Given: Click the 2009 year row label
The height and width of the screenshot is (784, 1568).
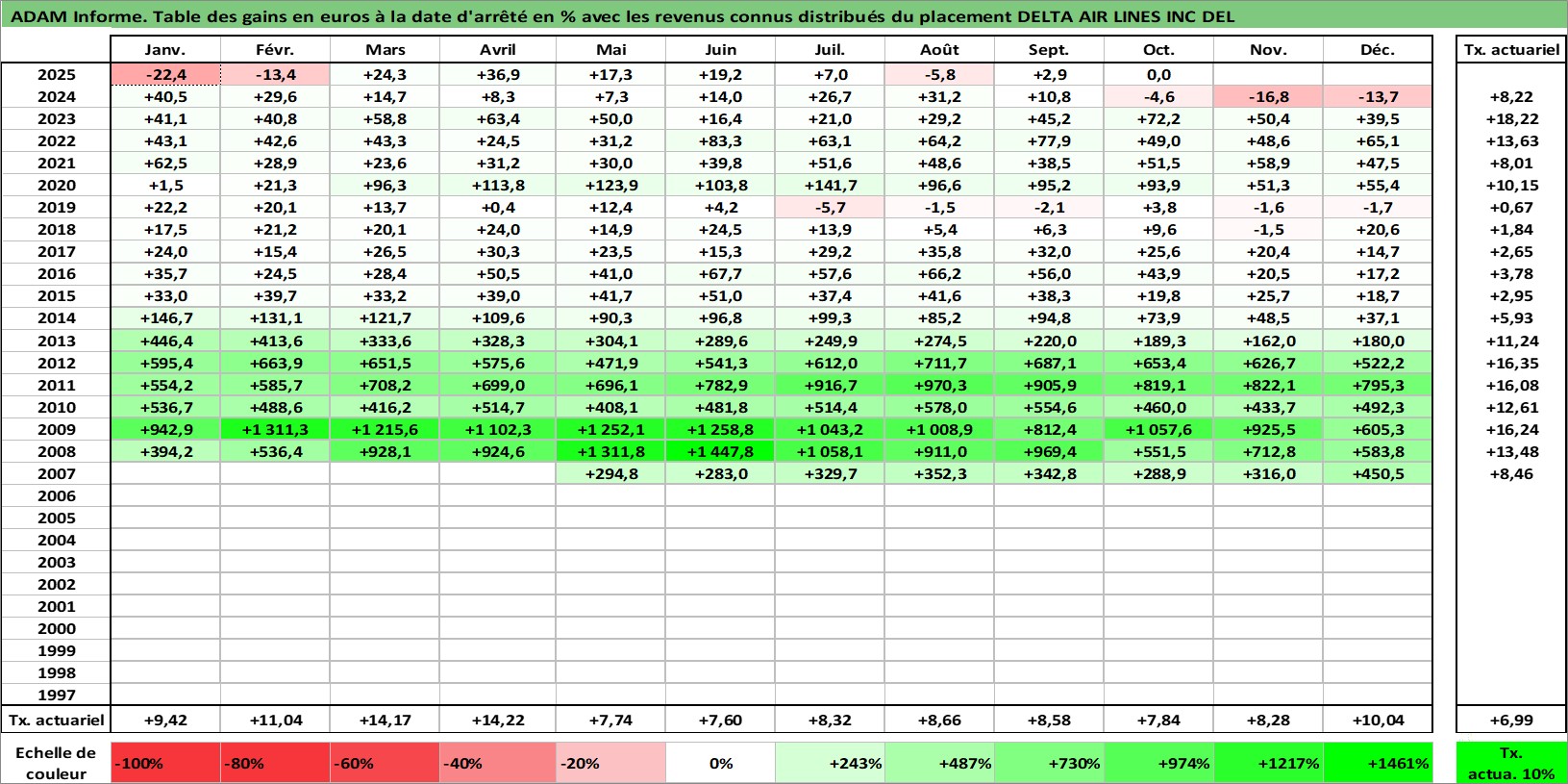Looking at the screenshot, I should 56,430.
